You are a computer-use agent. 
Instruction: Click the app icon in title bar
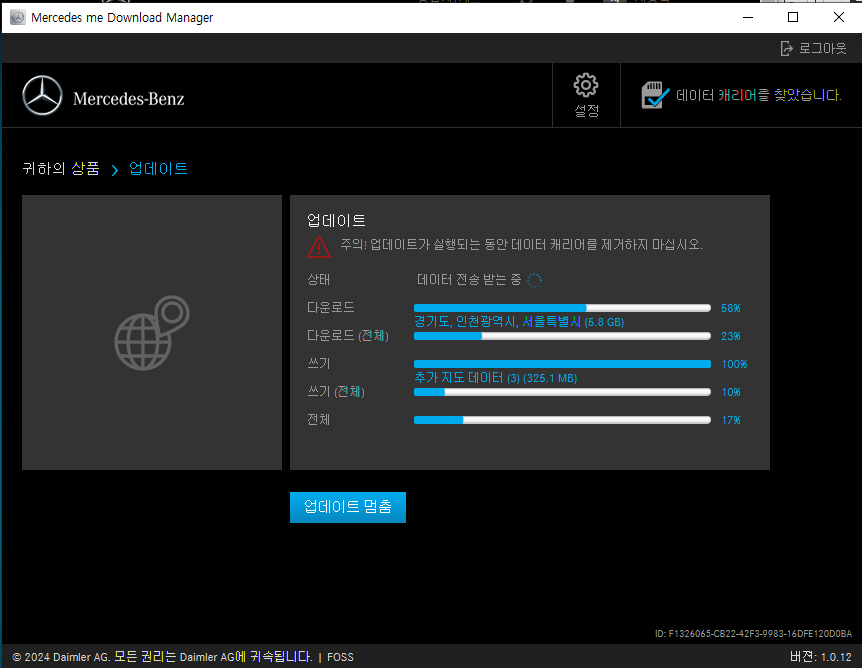pos(18,18)
